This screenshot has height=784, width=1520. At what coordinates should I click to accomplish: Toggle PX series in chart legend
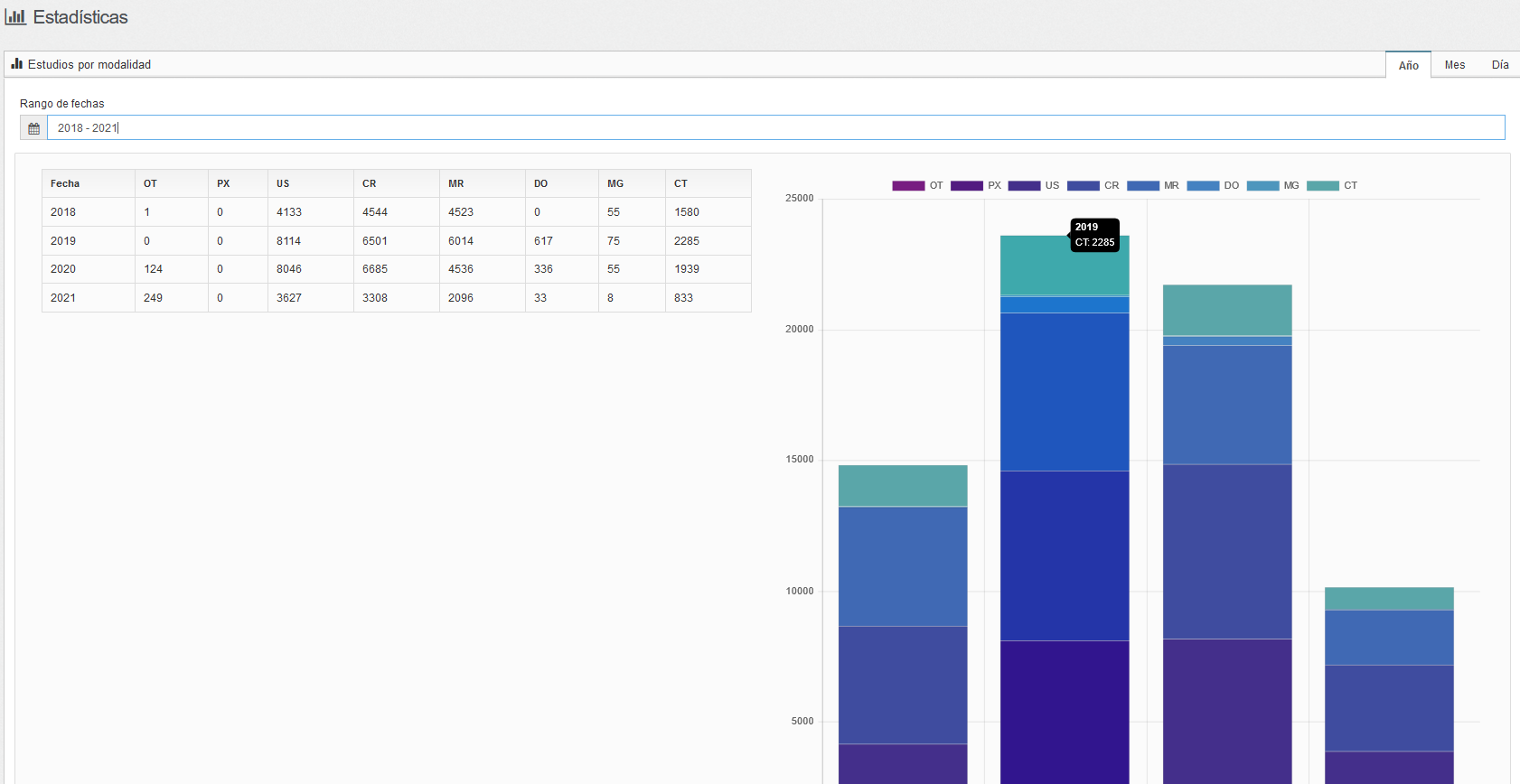[x=976, y=185]
